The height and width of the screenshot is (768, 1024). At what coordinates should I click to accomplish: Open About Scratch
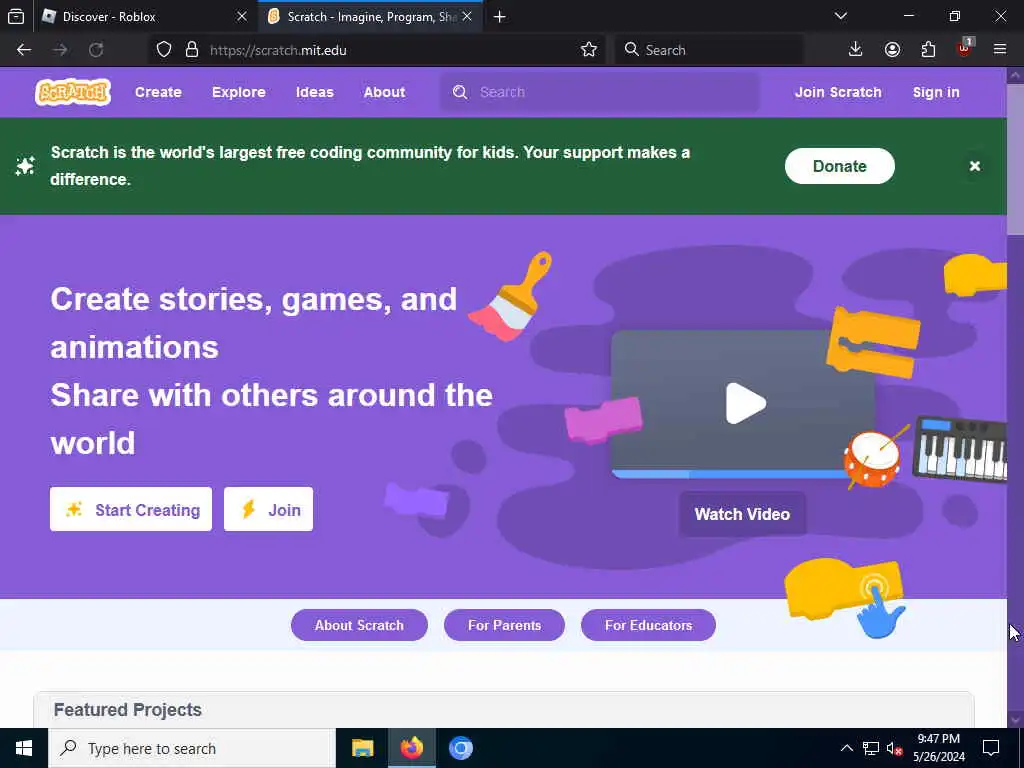click(x=359, y=625)
